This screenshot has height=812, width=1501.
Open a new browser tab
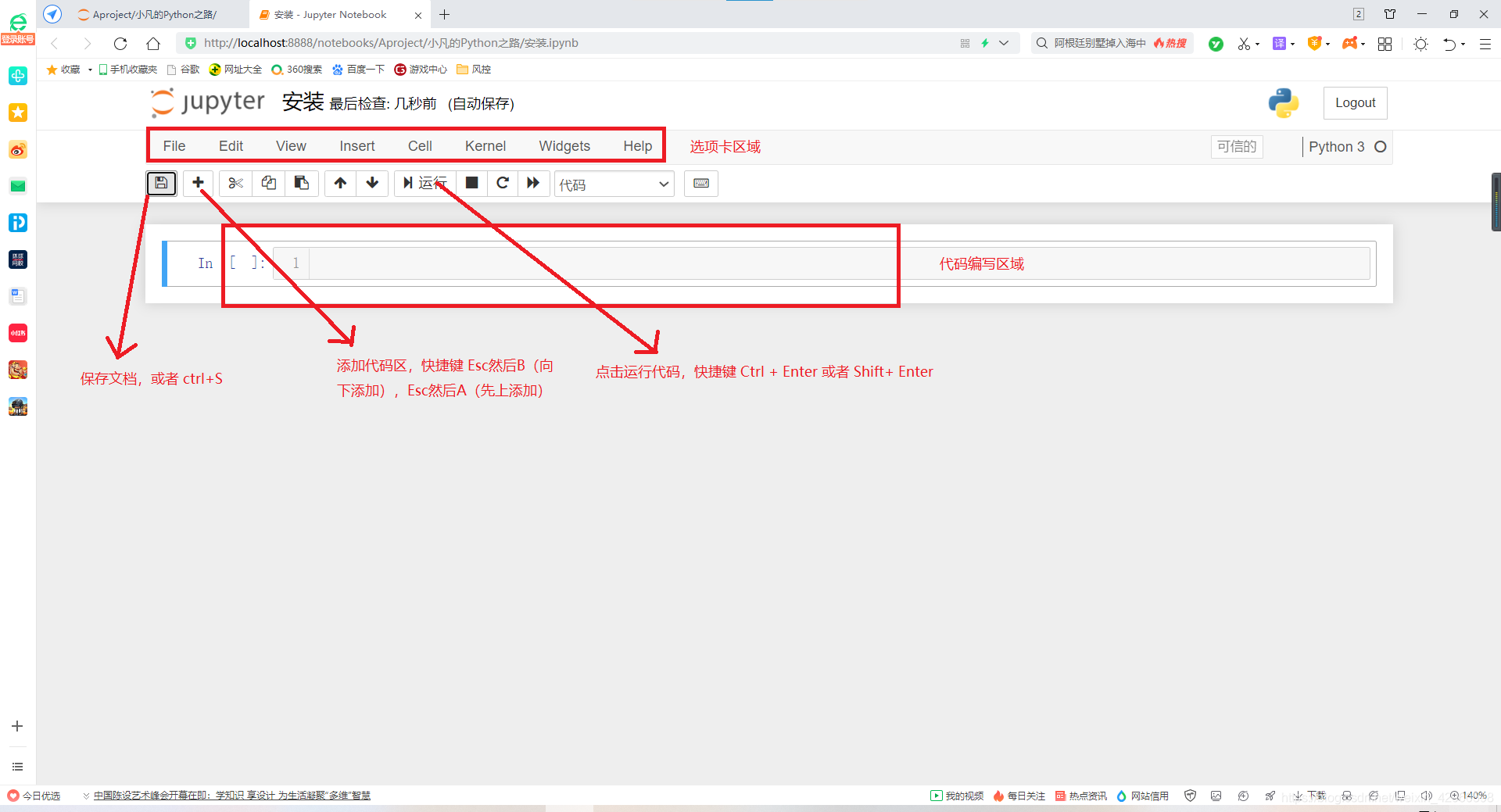pyautogui.click(x=444, y=15)
